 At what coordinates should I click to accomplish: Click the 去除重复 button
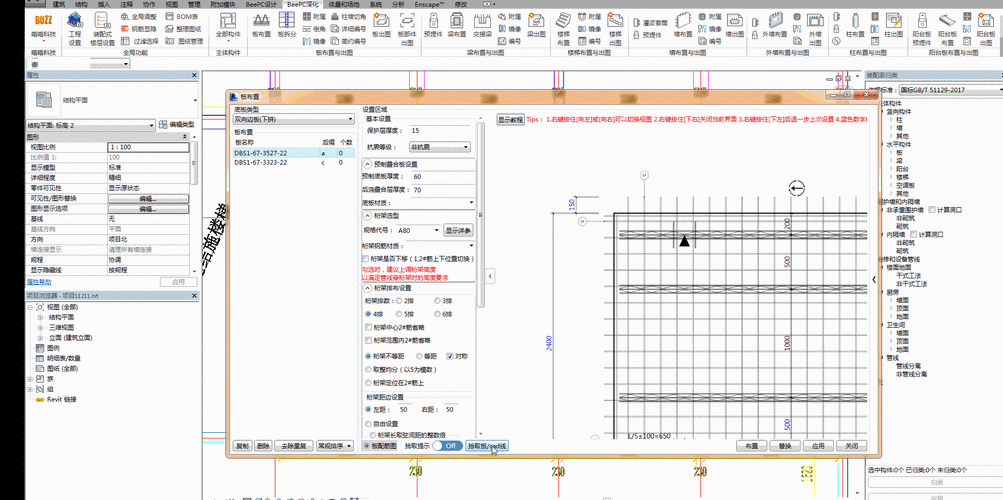coord(294,446)
